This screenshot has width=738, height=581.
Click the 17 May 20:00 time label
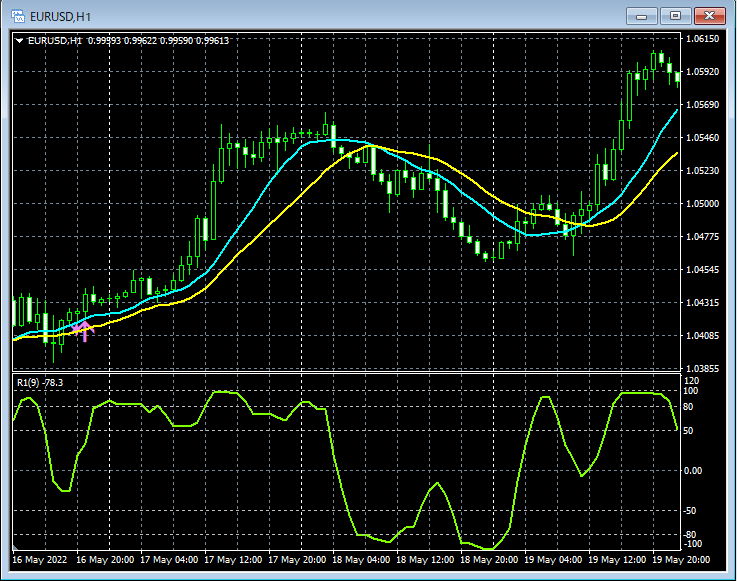[x=297, y=560]
